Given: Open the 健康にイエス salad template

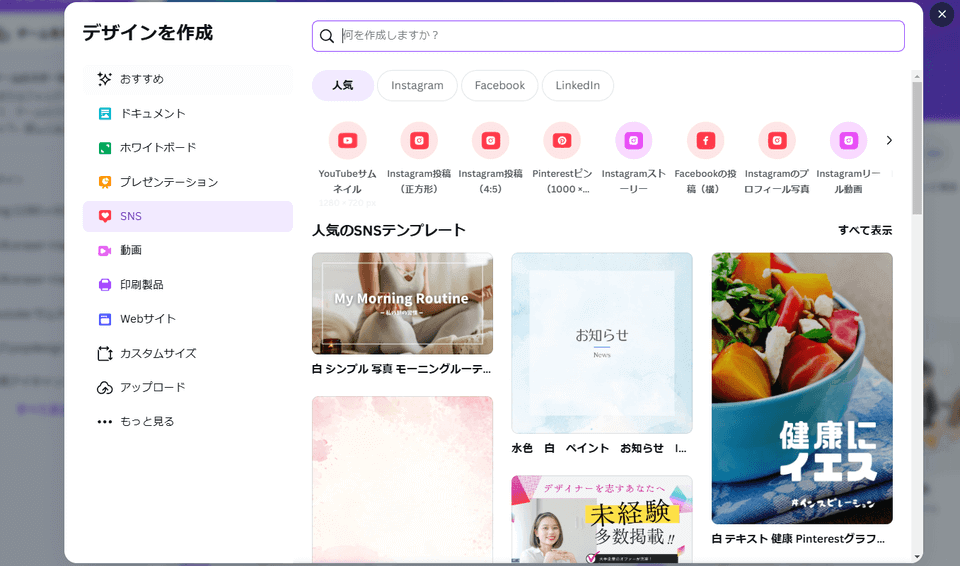Looking at the screenshot, I should pos(802,388).
